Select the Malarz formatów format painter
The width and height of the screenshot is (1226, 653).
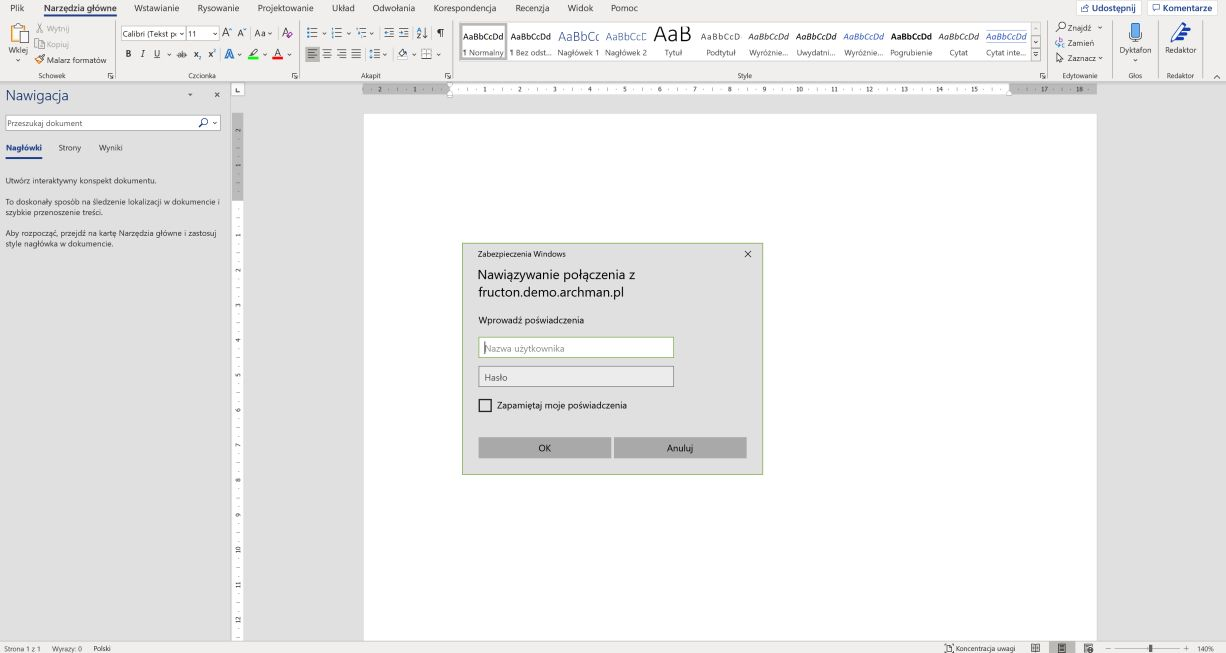70,60
